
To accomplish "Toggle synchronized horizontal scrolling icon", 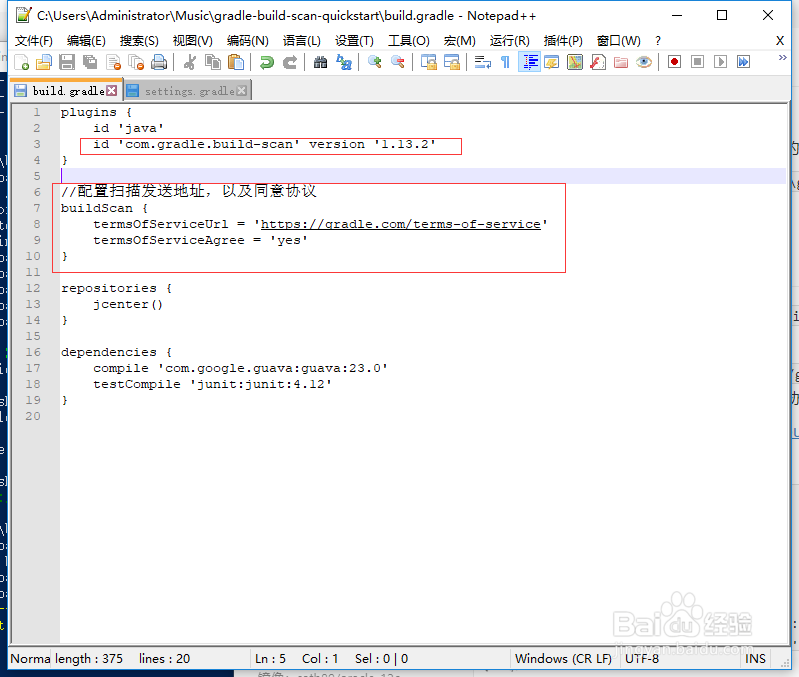I will pos(451,62).
